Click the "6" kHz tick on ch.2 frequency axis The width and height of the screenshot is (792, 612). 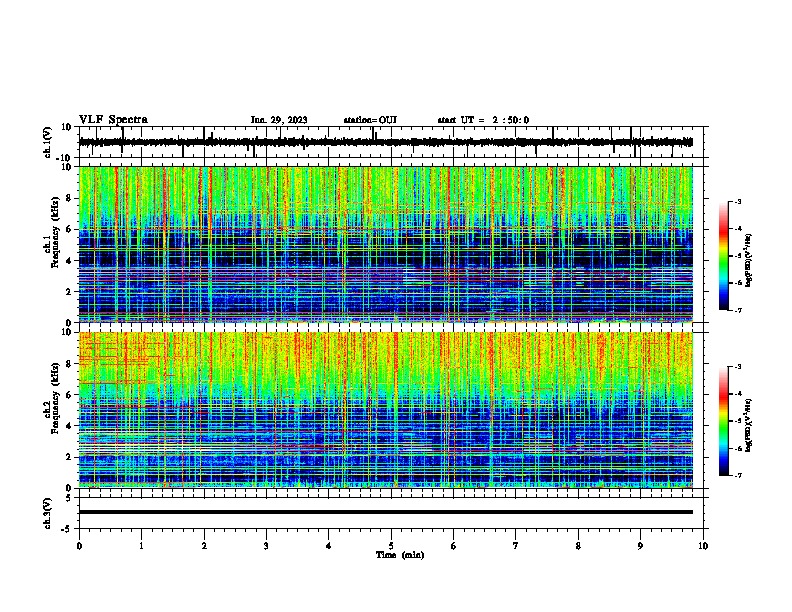click(x=70, y=395)
